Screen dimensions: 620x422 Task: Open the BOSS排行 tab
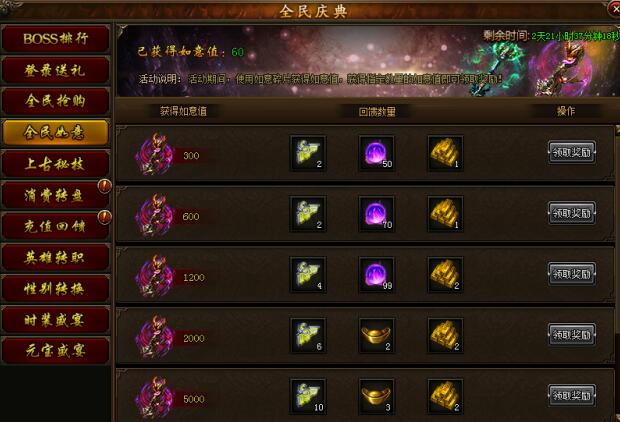55,39
